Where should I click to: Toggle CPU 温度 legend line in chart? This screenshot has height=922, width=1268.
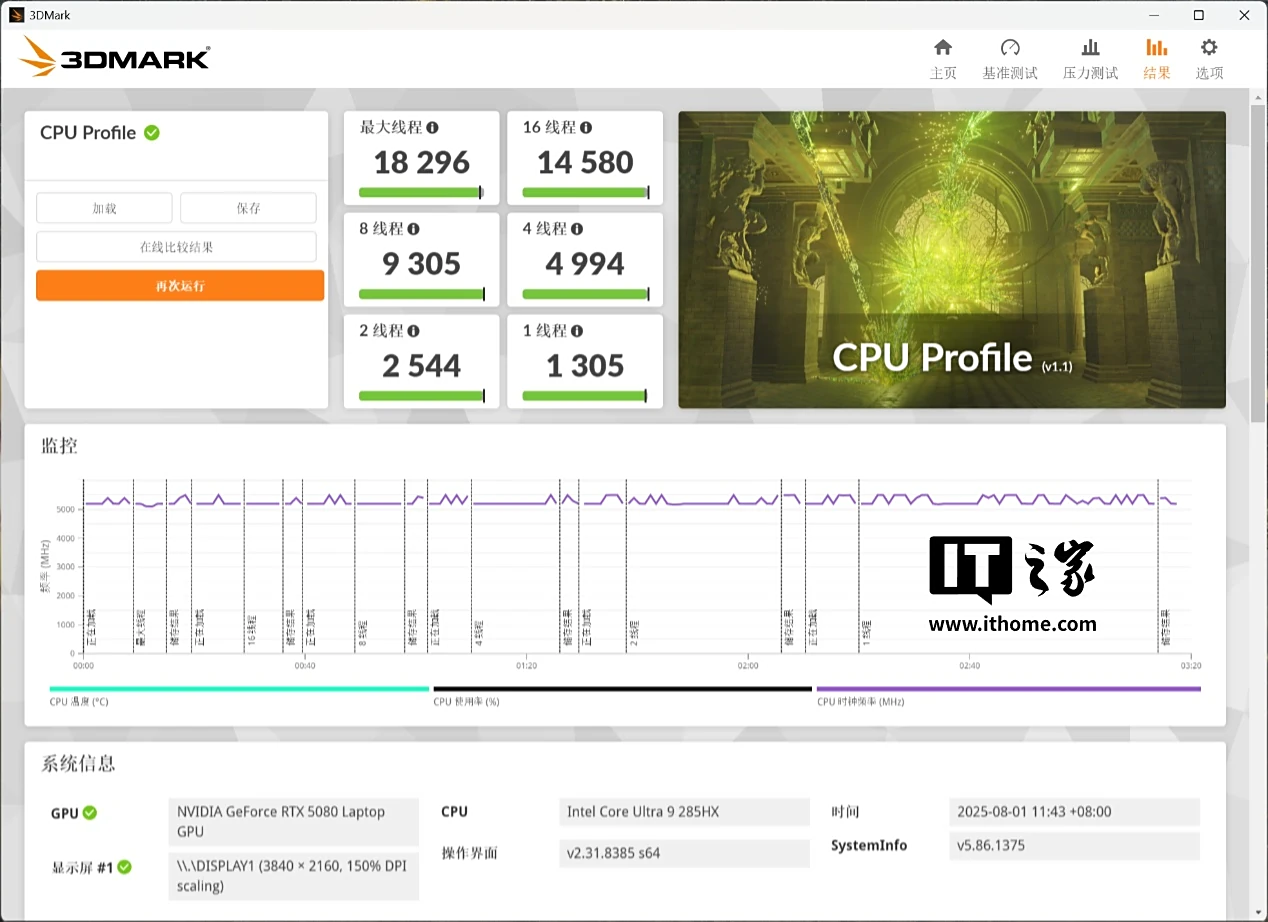tap(239, 689)
